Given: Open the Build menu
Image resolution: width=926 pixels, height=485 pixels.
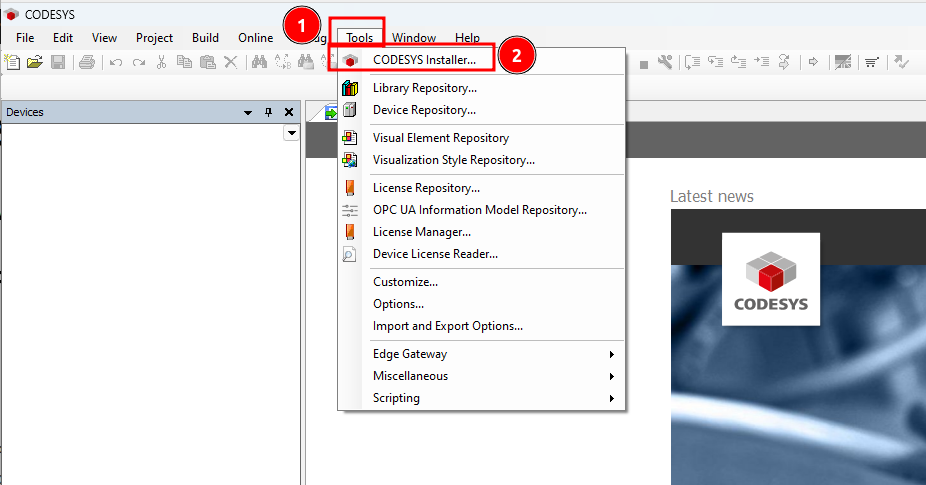Looking at the screenshot, I should coord(205,38).
